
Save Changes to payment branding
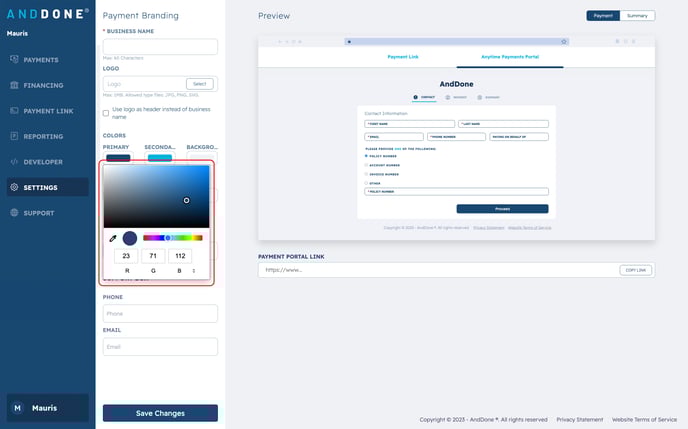coord(160,413)
